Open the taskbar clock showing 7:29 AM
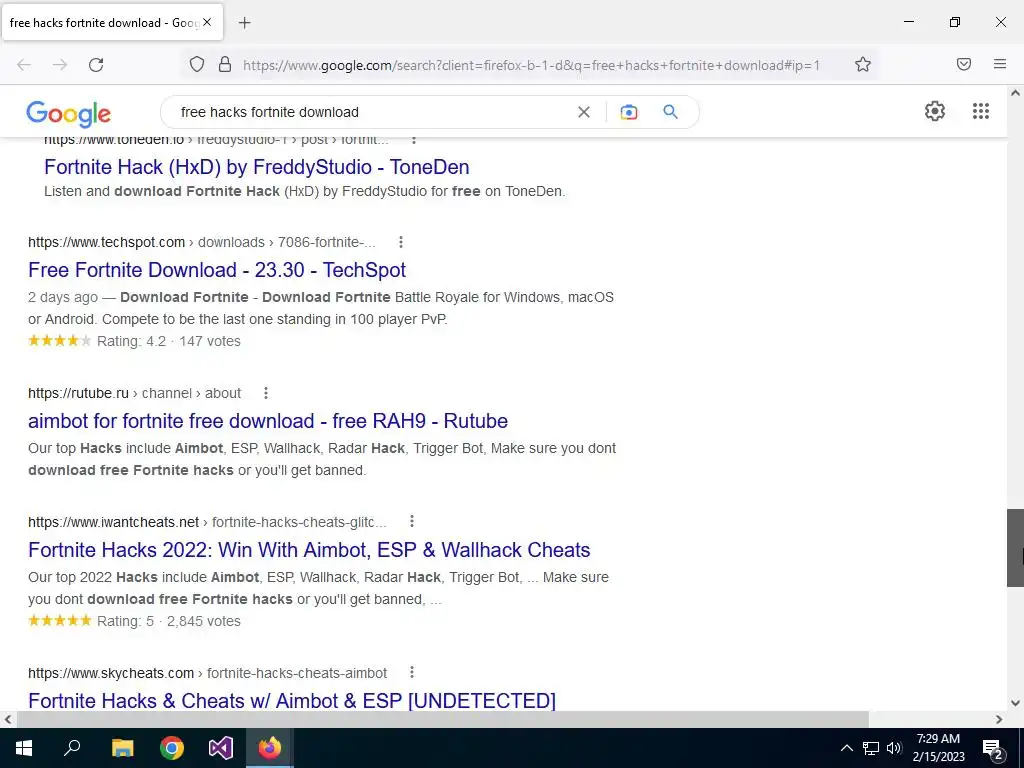The height and width of the screenshot is (768, 1024). click(x=938, y=748)
